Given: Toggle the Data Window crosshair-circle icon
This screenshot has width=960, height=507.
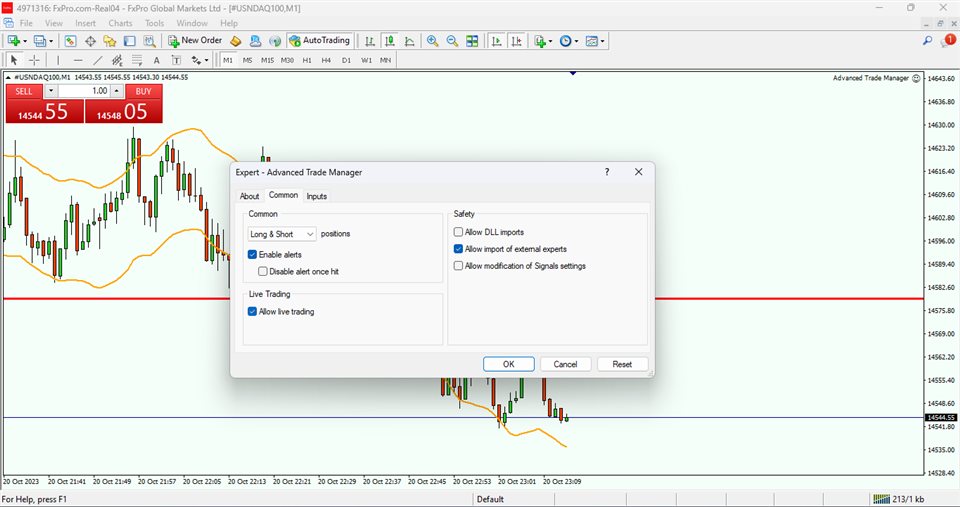Looking at the screenshot, I should tap(91, 41).
